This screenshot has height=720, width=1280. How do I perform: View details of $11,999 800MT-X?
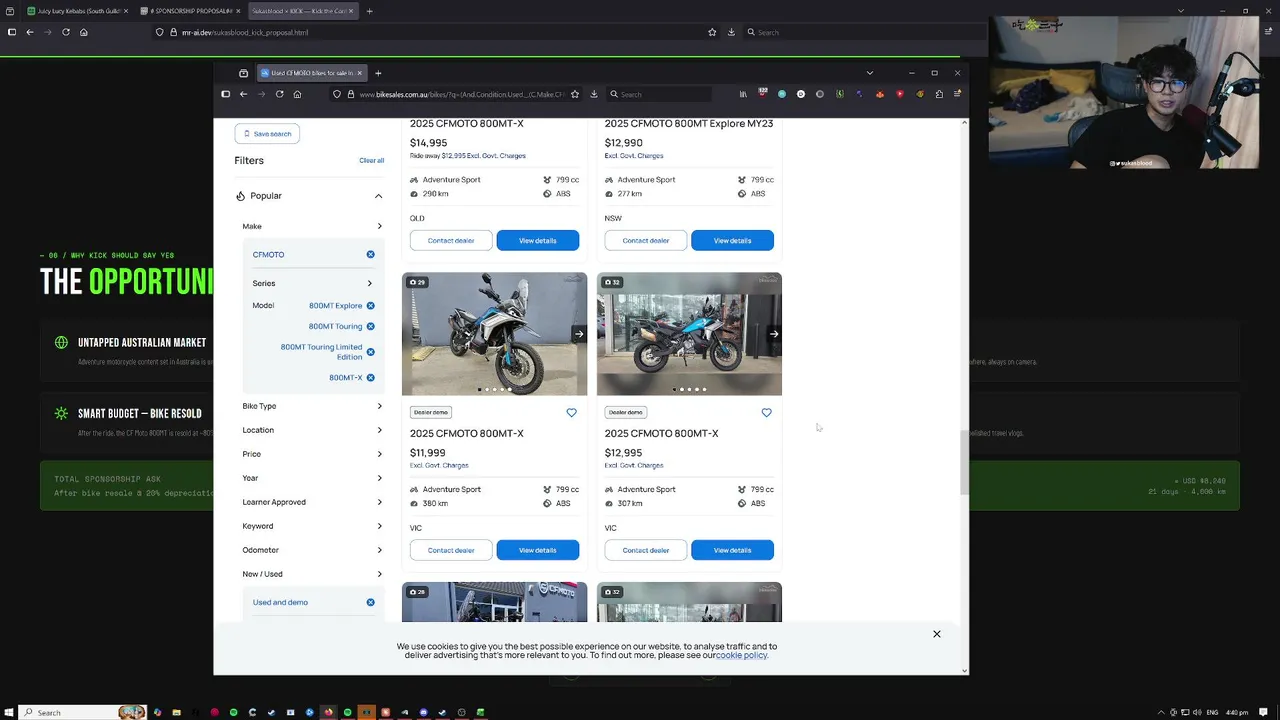pyautogui.click(x=537, y=550)
